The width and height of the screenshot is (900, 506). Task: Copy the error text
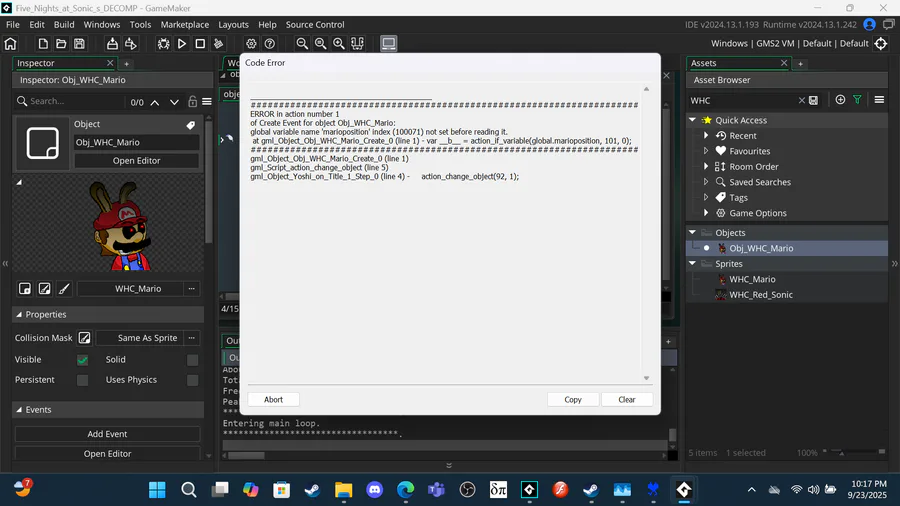click(x=573, y=399)
